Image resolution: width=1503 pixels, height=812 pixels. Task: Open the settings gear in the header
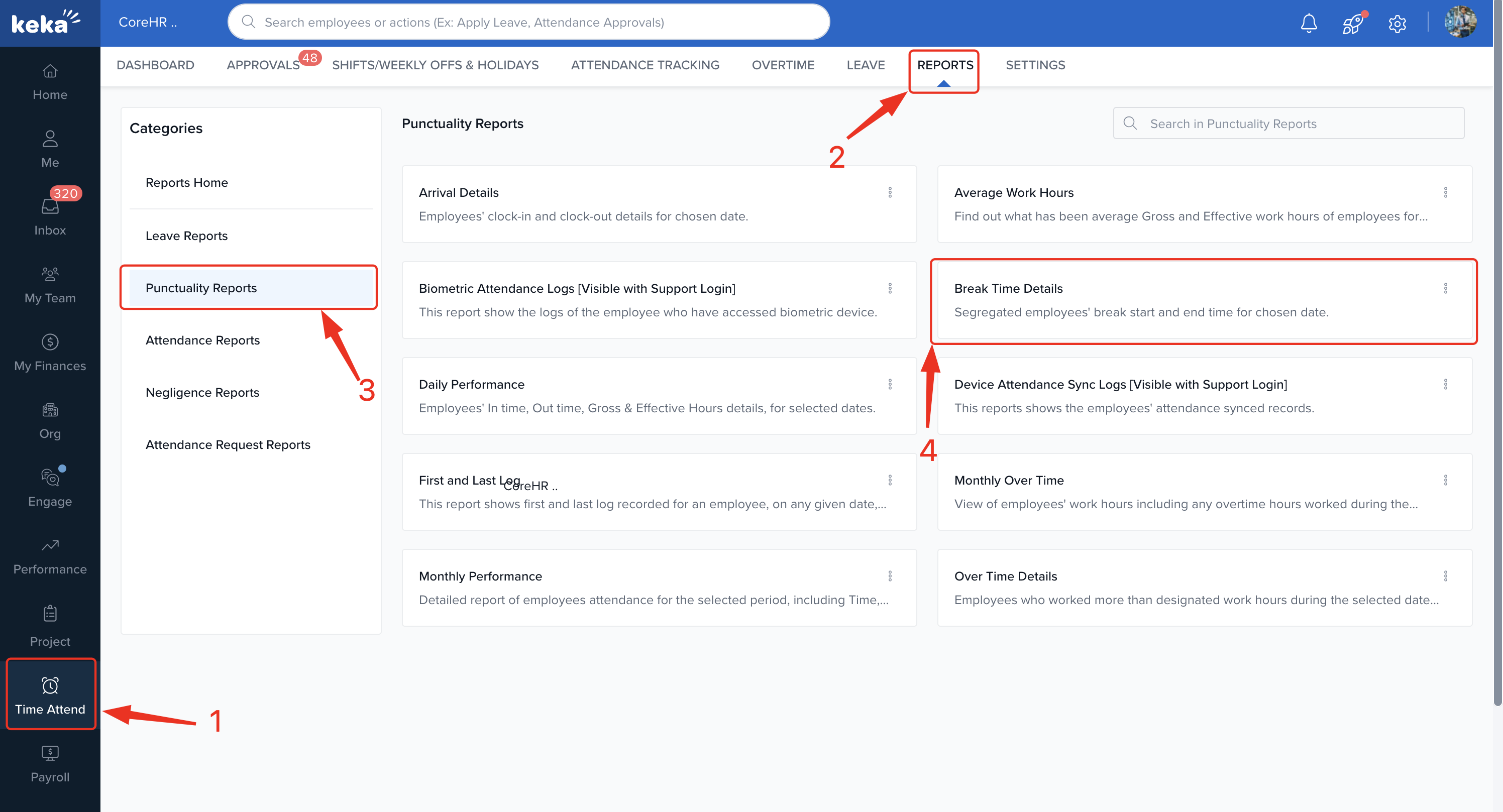[1397, 23]
